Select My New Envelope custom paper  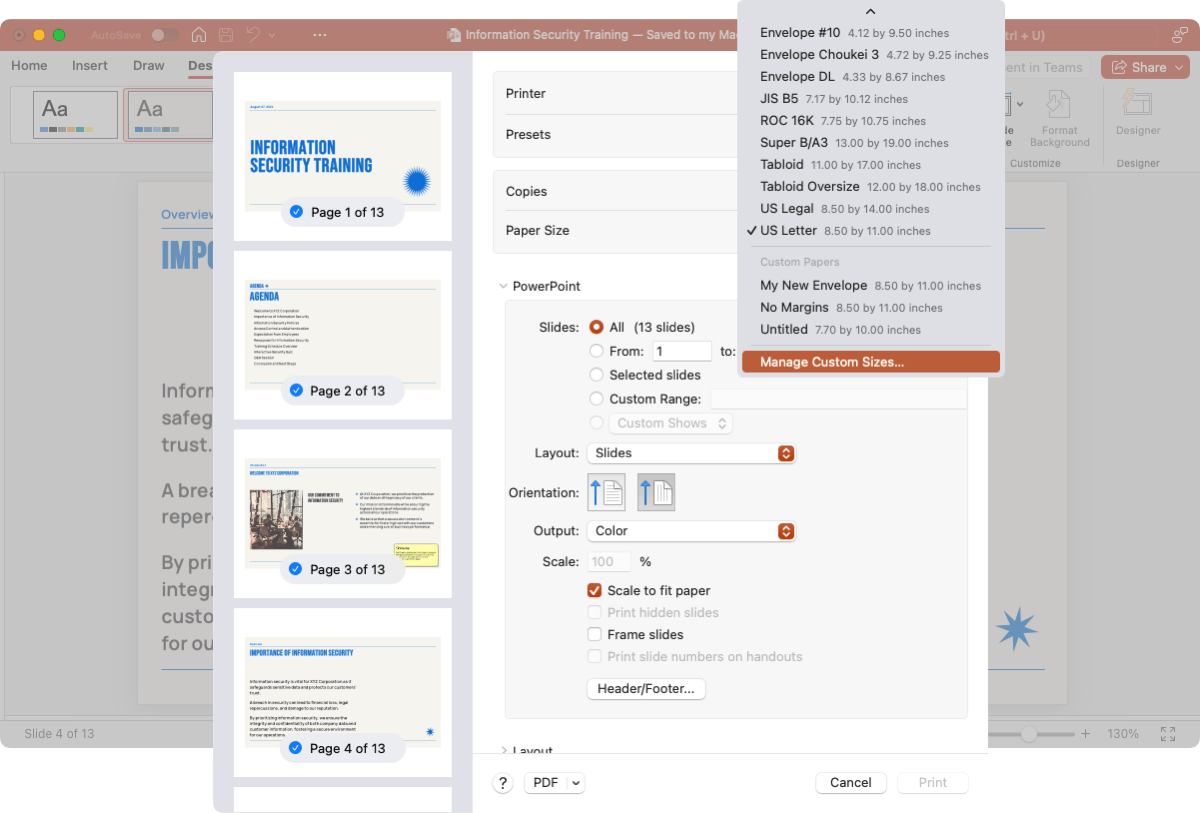871,286
